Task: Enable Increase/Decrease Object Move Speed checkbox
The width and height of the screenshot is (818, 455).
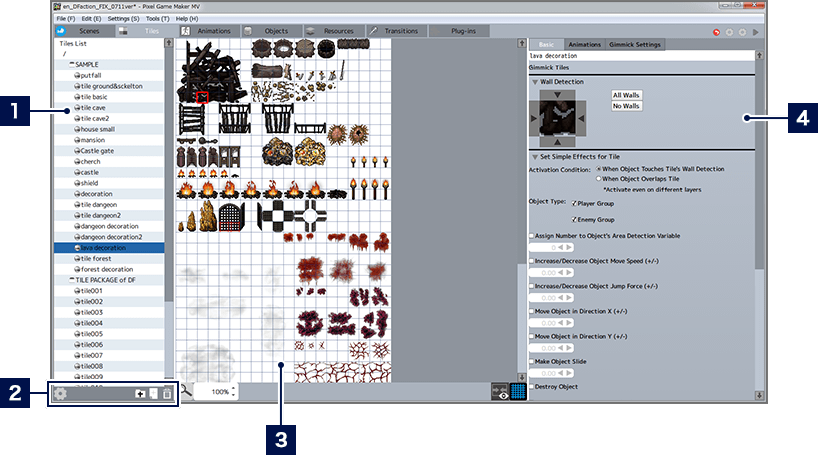Action: [532, 261]
